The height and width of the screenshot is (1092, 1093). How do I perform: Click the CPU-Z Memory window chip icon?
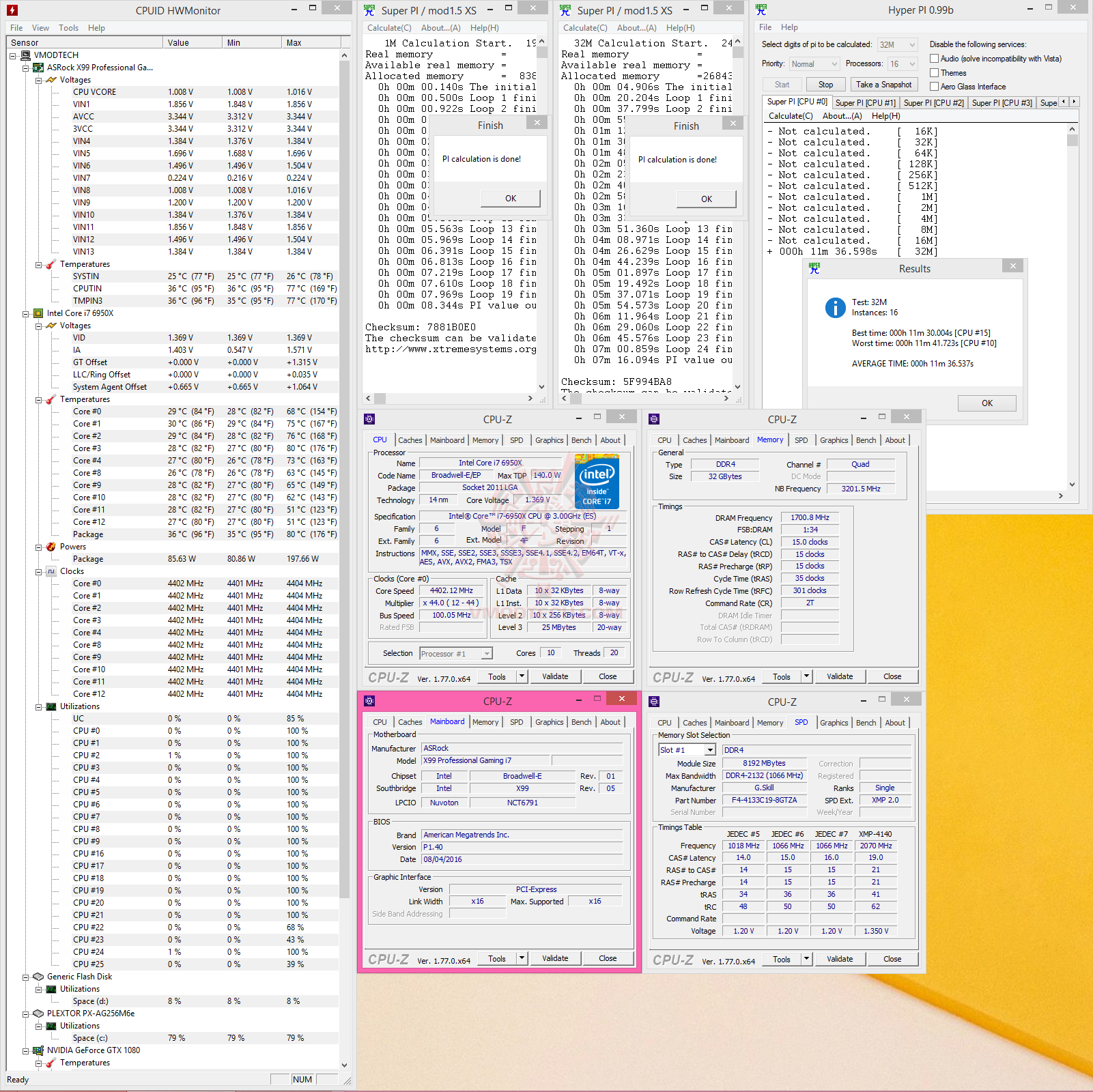click(x=654, y=419)
